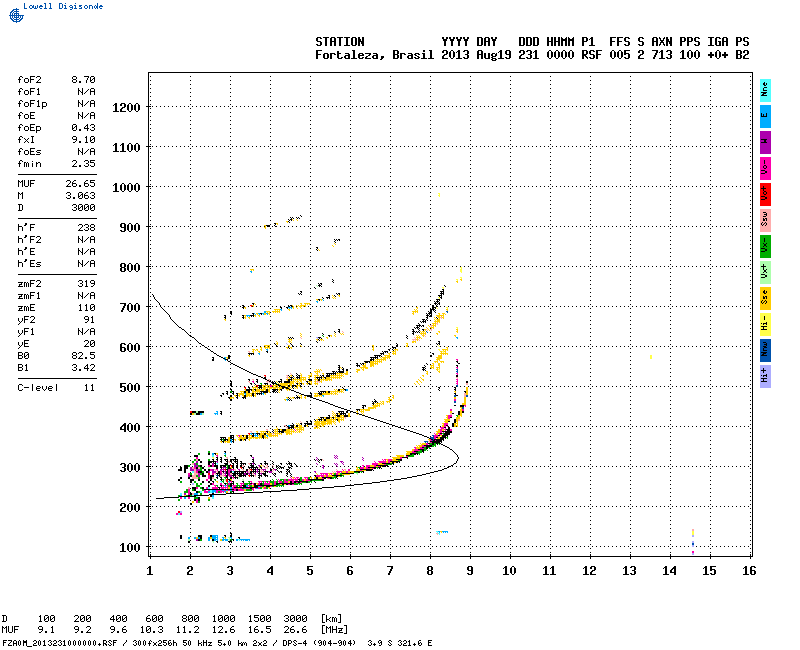Select the MUF value 26.65
This screenshot has height=650, width=800.
coord(80,184)
